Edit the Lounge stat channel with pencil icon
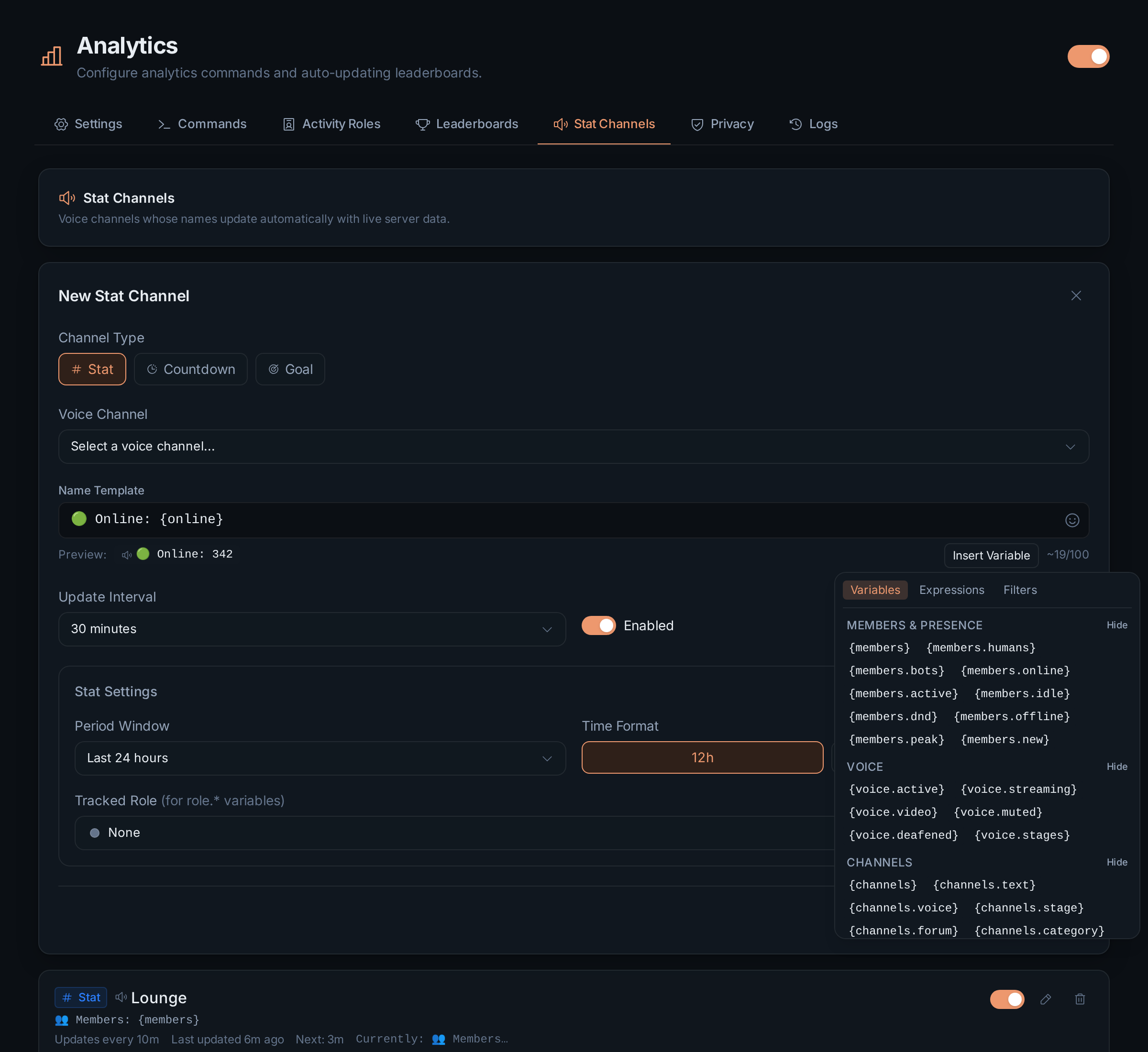 (x=1046, y=999)
